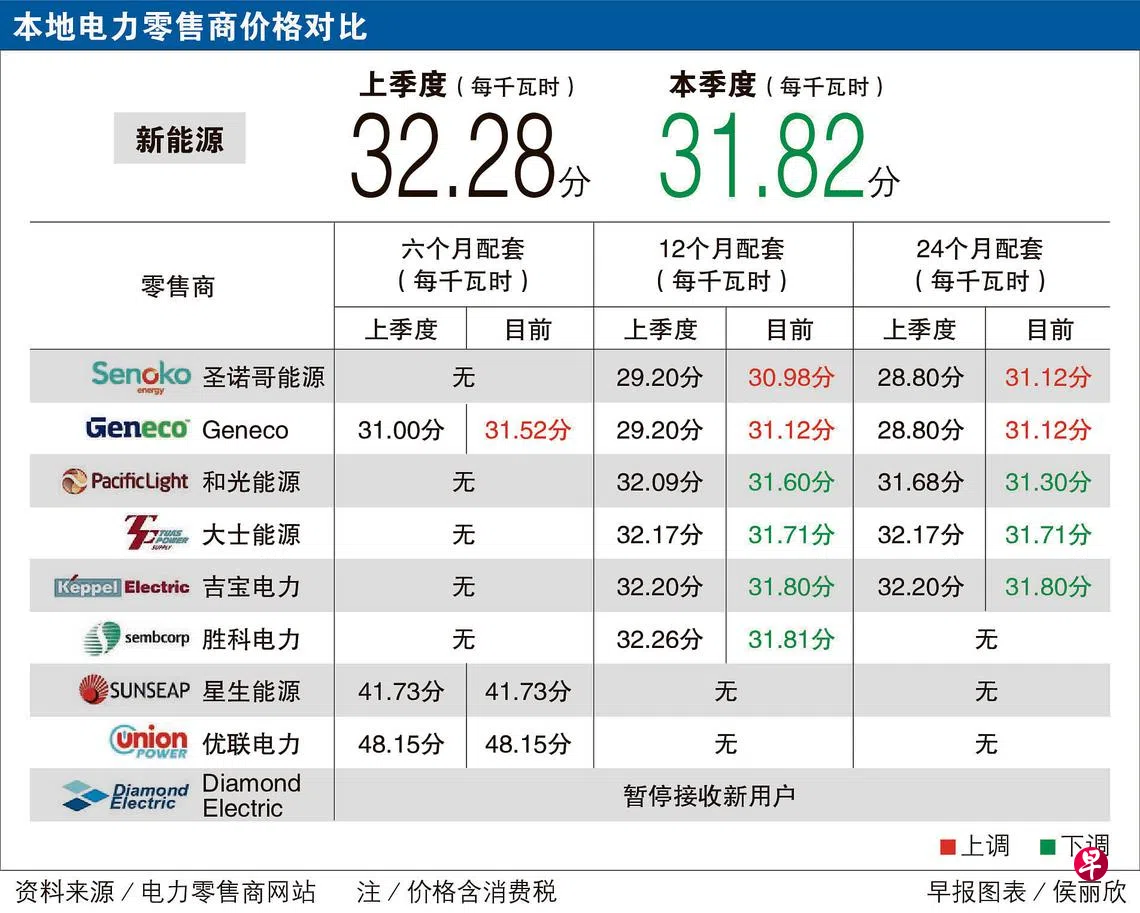Click Geneco's red 31.52分 price cell
The height and width of the screenshot is (913, 1140).
528,430
